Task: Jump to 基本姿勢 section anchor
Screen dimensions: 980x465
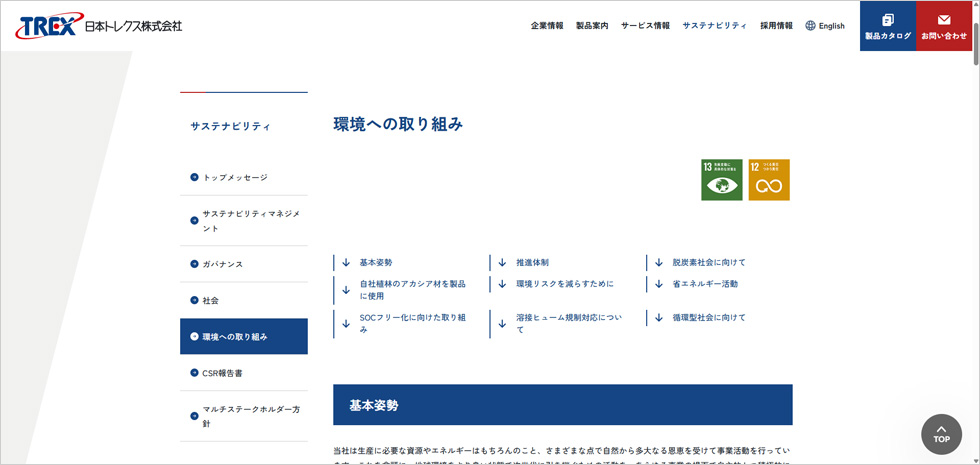Action: point(376,262)
